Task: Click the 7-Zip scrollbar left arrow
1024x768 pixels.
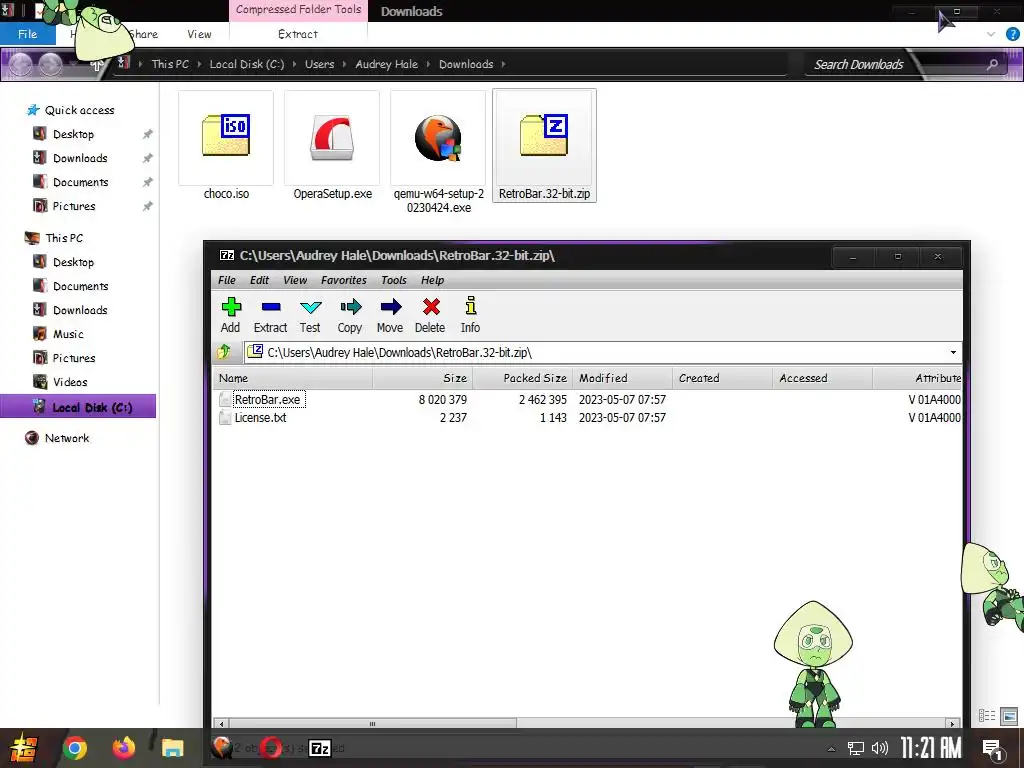Action: (221, 724)
